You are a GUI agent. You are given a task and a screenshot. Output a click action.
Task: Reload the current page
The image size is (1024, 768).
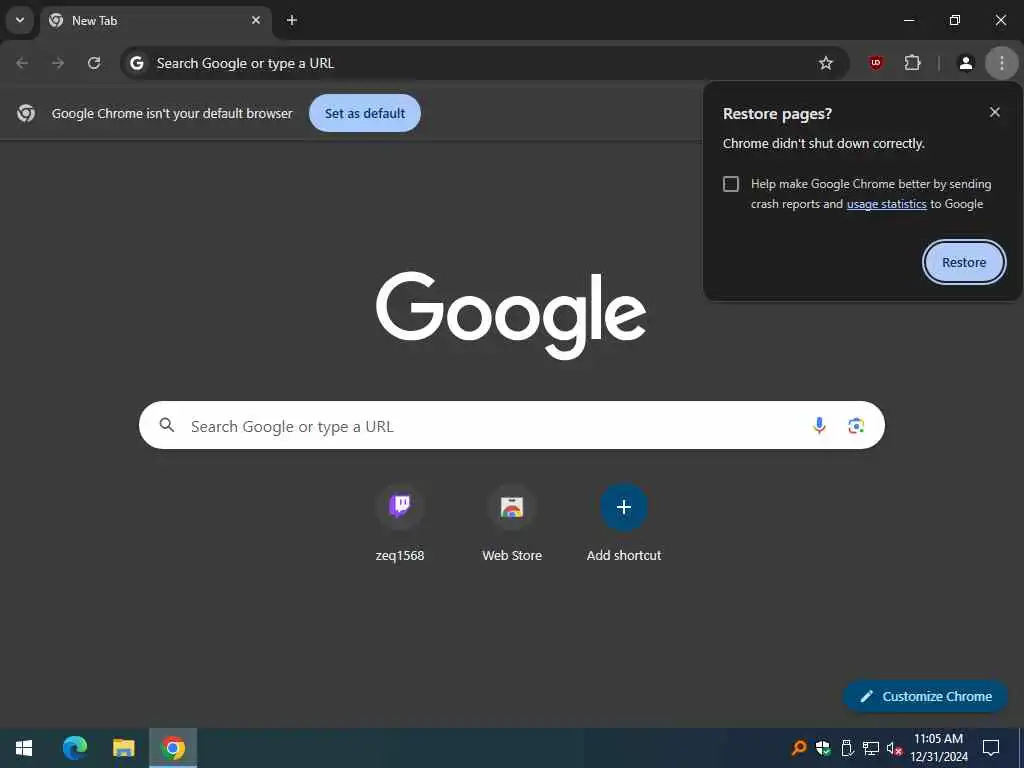[94, 63]
